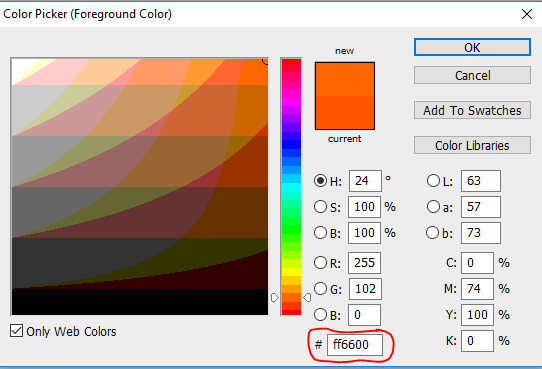Click the new color swatch

(345, 79)
